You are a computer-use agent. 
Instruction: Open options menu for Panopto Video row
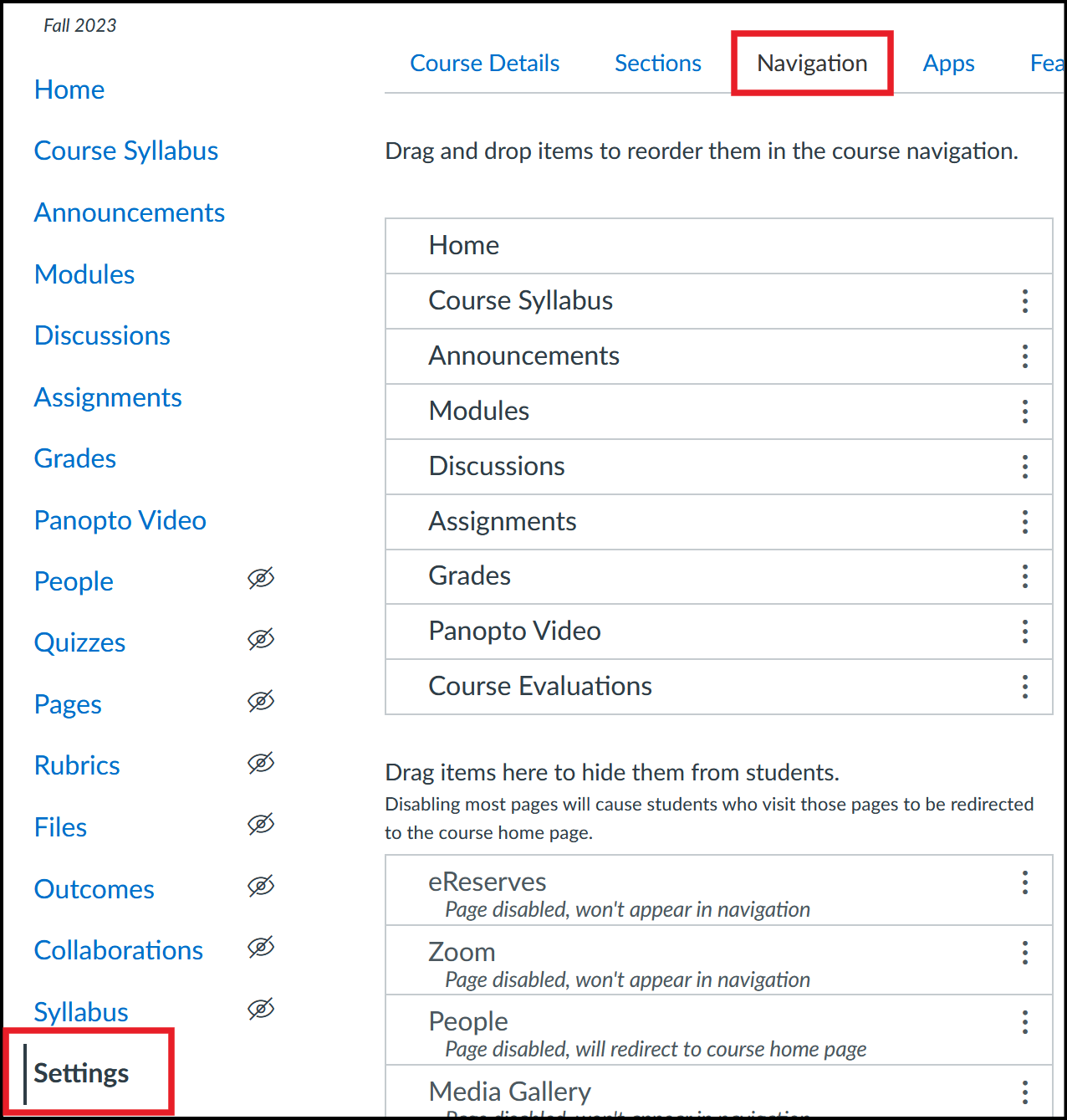(1024, 632)
